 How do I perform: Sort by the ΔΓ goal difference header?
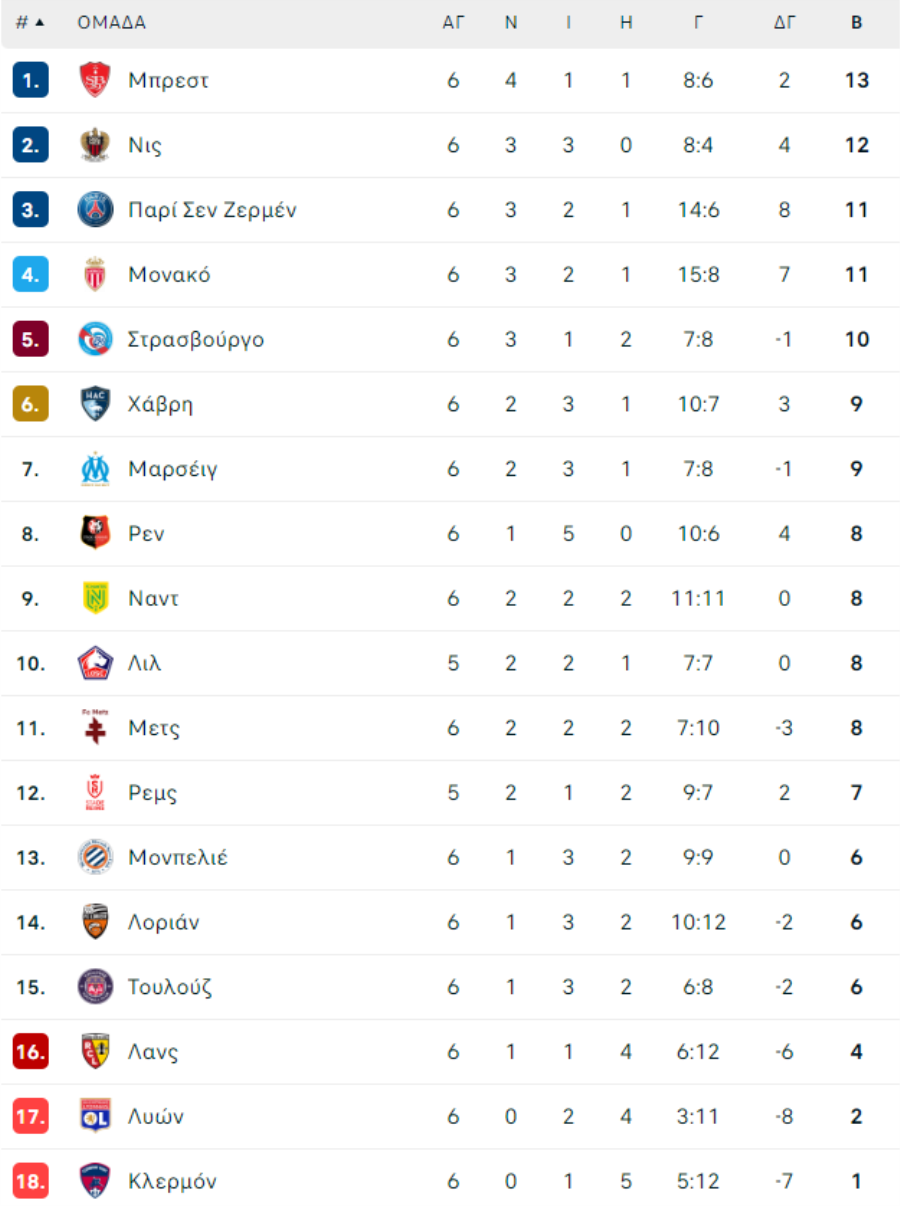coord(784,23)
